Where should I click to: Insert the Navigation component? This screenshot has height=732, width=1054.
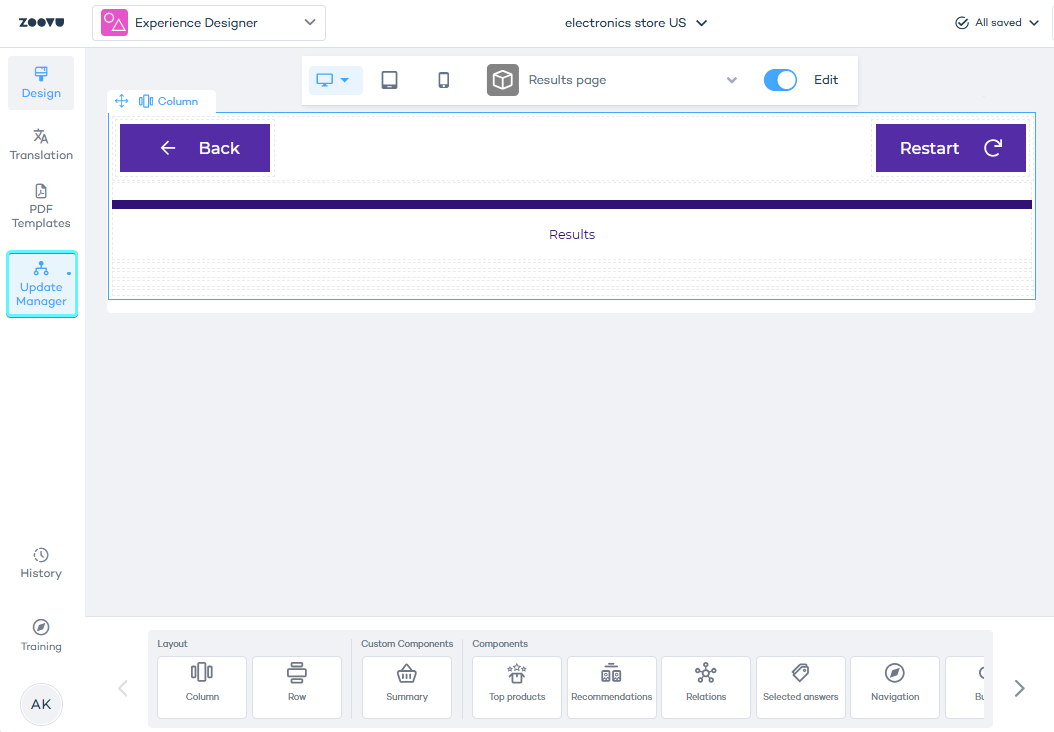click(895, 687)
